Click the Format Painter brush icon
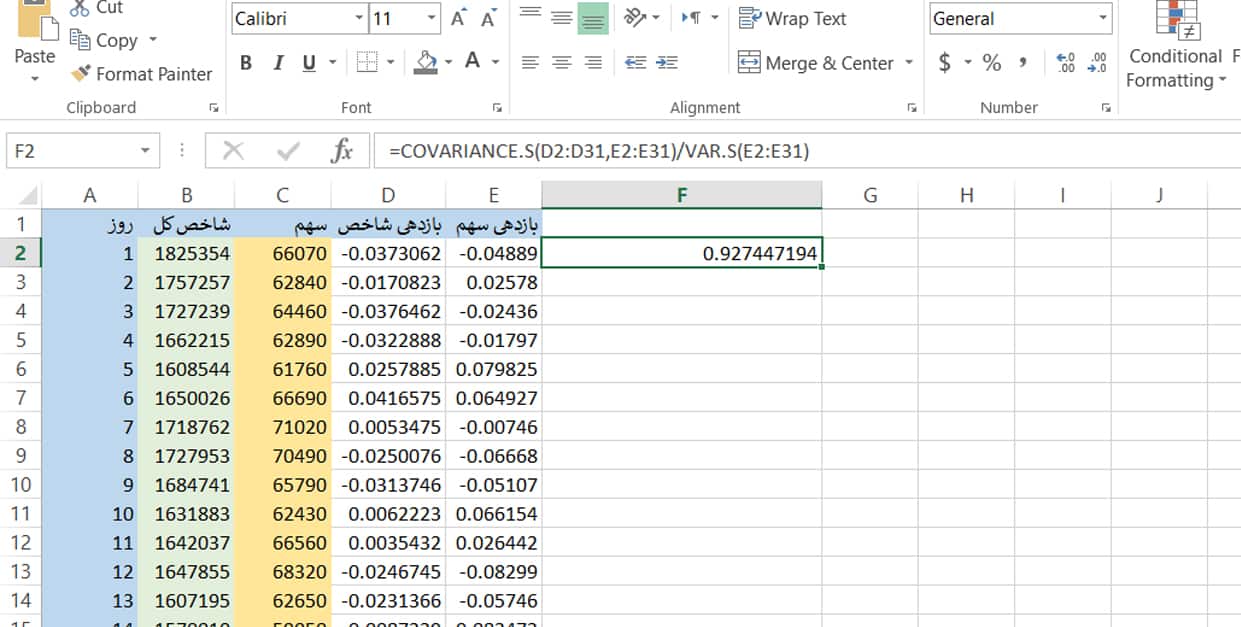Screen dimensions: 1241x627 [x=81, y=74]
